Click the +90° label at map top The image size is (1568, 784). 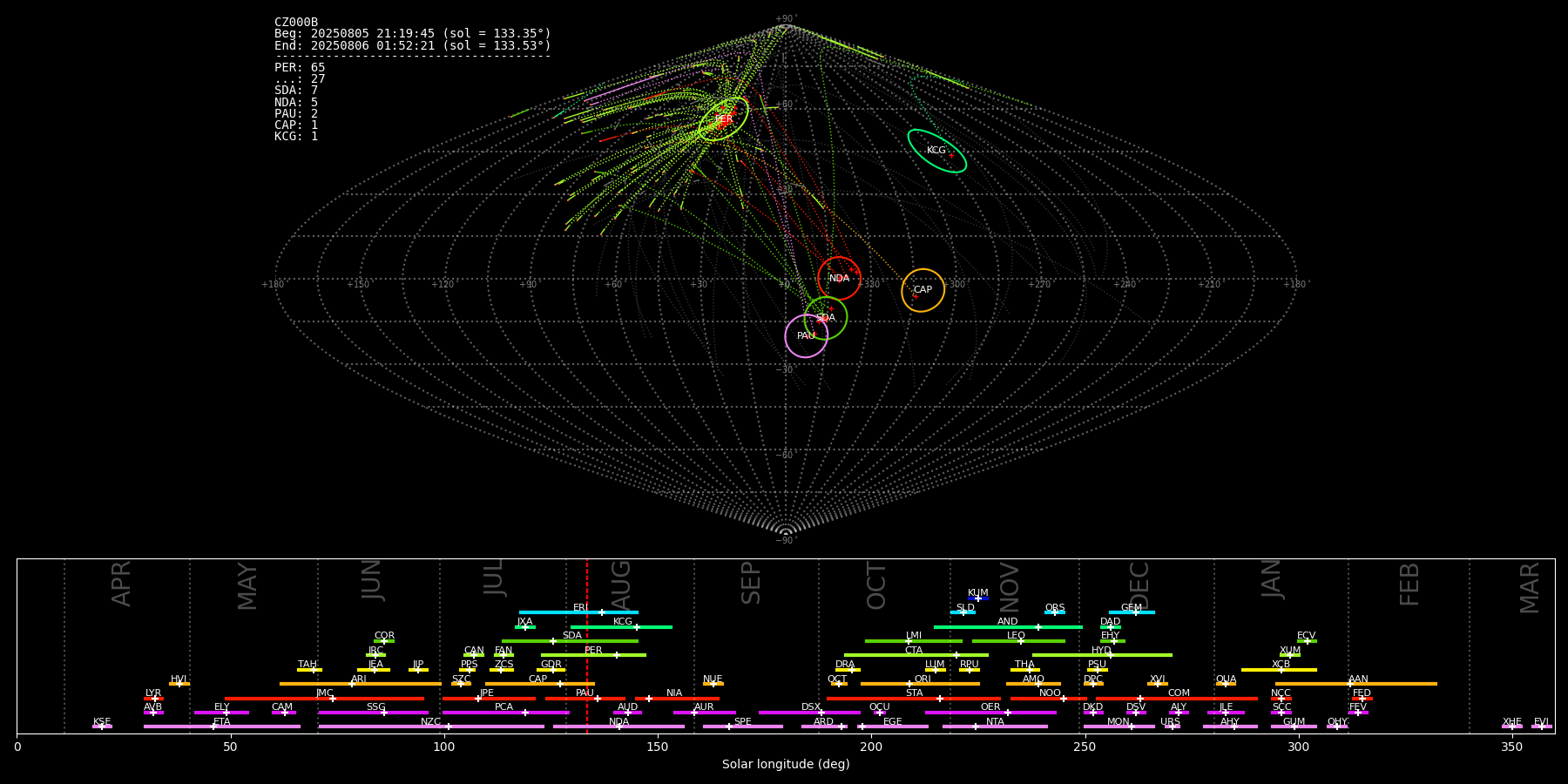tap(786, 19)
